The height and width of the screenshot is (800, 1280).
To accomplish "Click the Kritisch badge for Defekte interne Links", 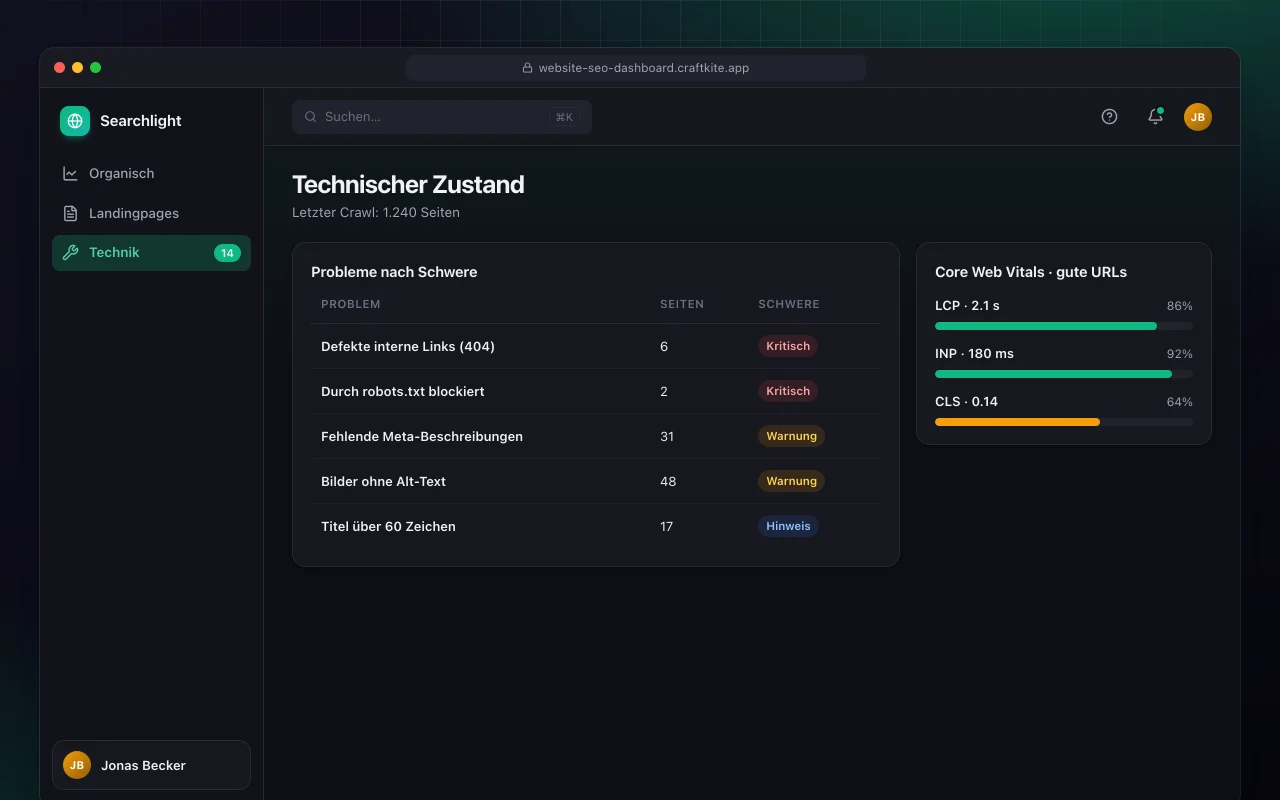I will point(788,346).
